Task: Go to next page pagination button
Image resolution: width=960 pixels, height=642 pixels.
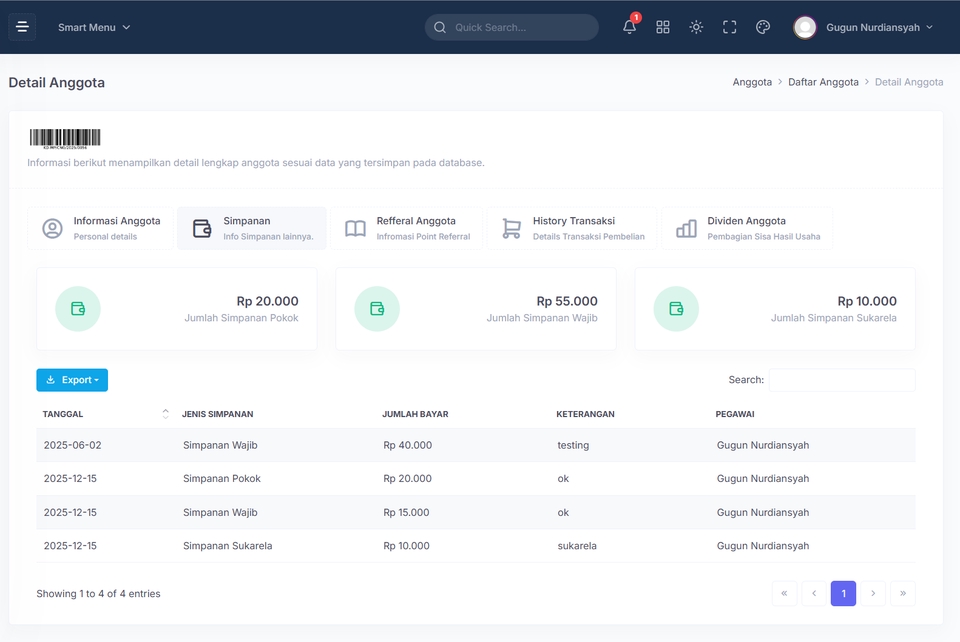Action: point(873,593)
